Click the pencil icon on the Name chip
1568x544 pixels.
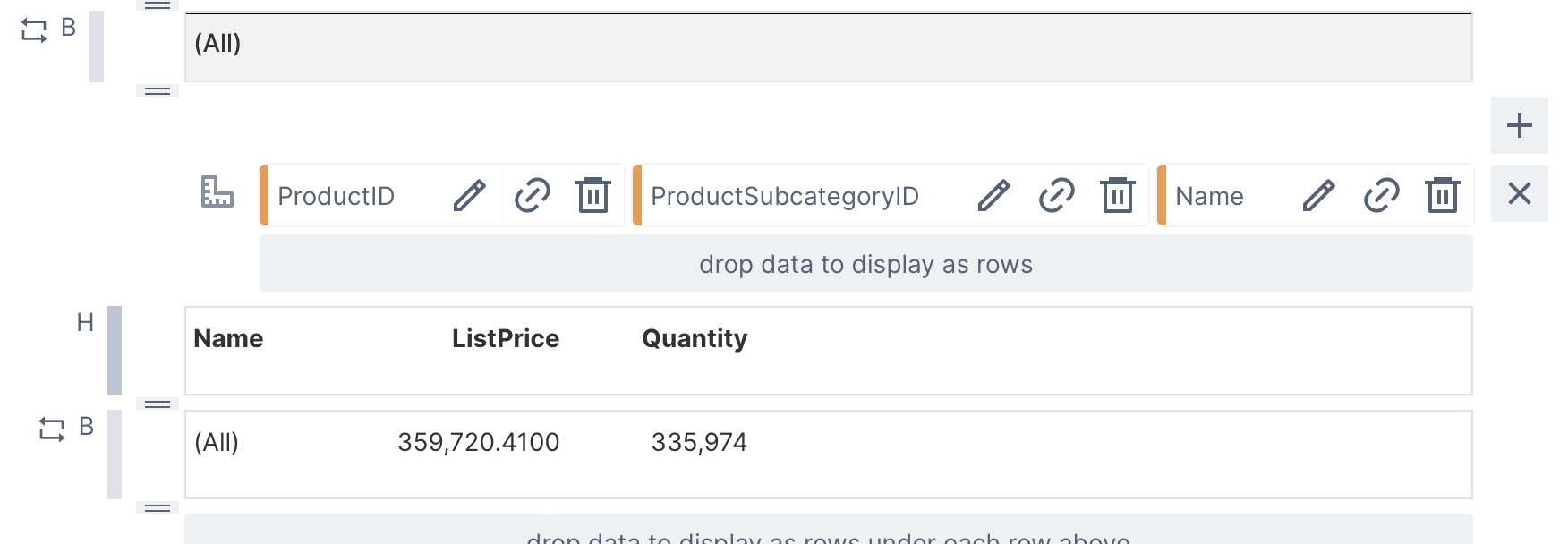pos(1318,195)
